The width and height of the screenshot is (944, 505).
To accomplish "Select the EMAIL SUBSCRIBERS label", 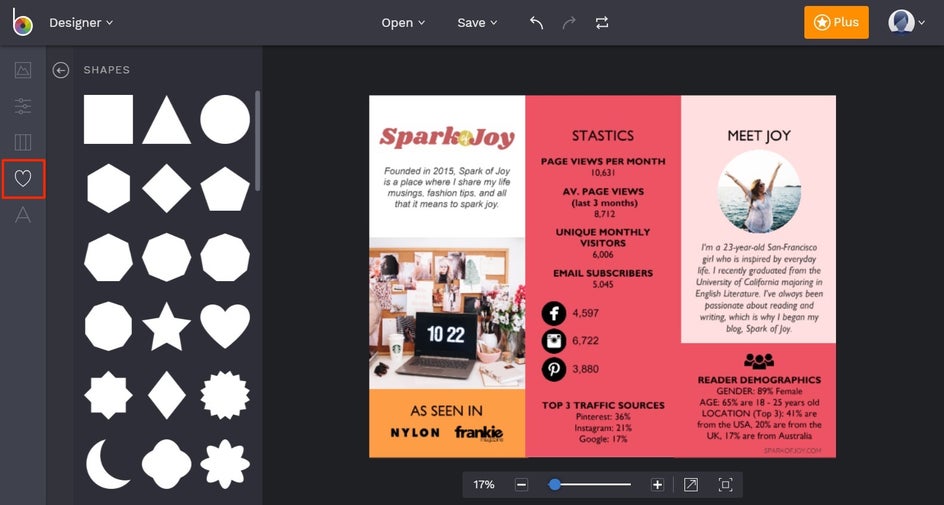I will coord(603,273).
